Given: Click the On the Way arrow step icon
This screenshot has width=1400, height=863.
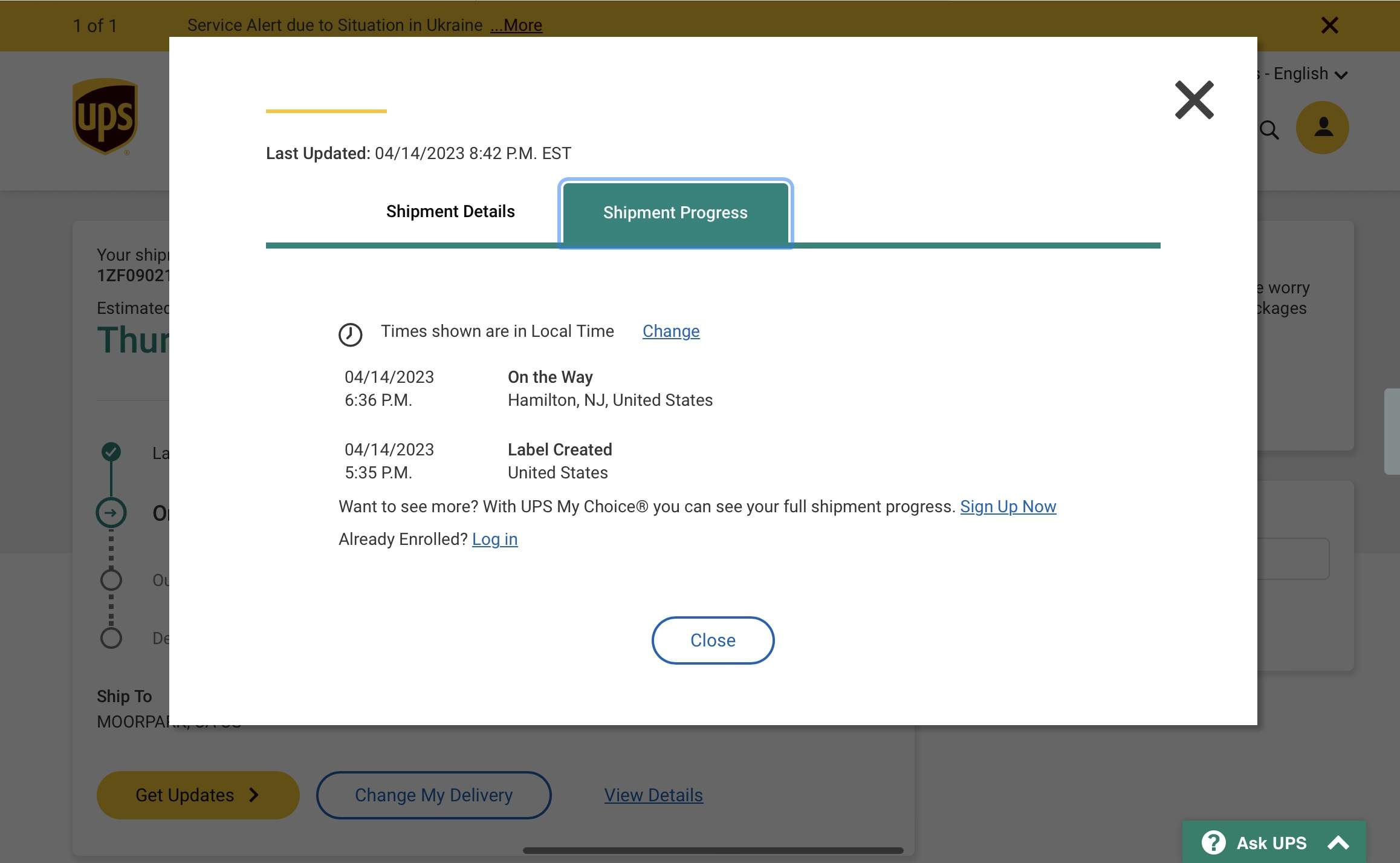Looking at the screenshot, I should click(111, 513).
